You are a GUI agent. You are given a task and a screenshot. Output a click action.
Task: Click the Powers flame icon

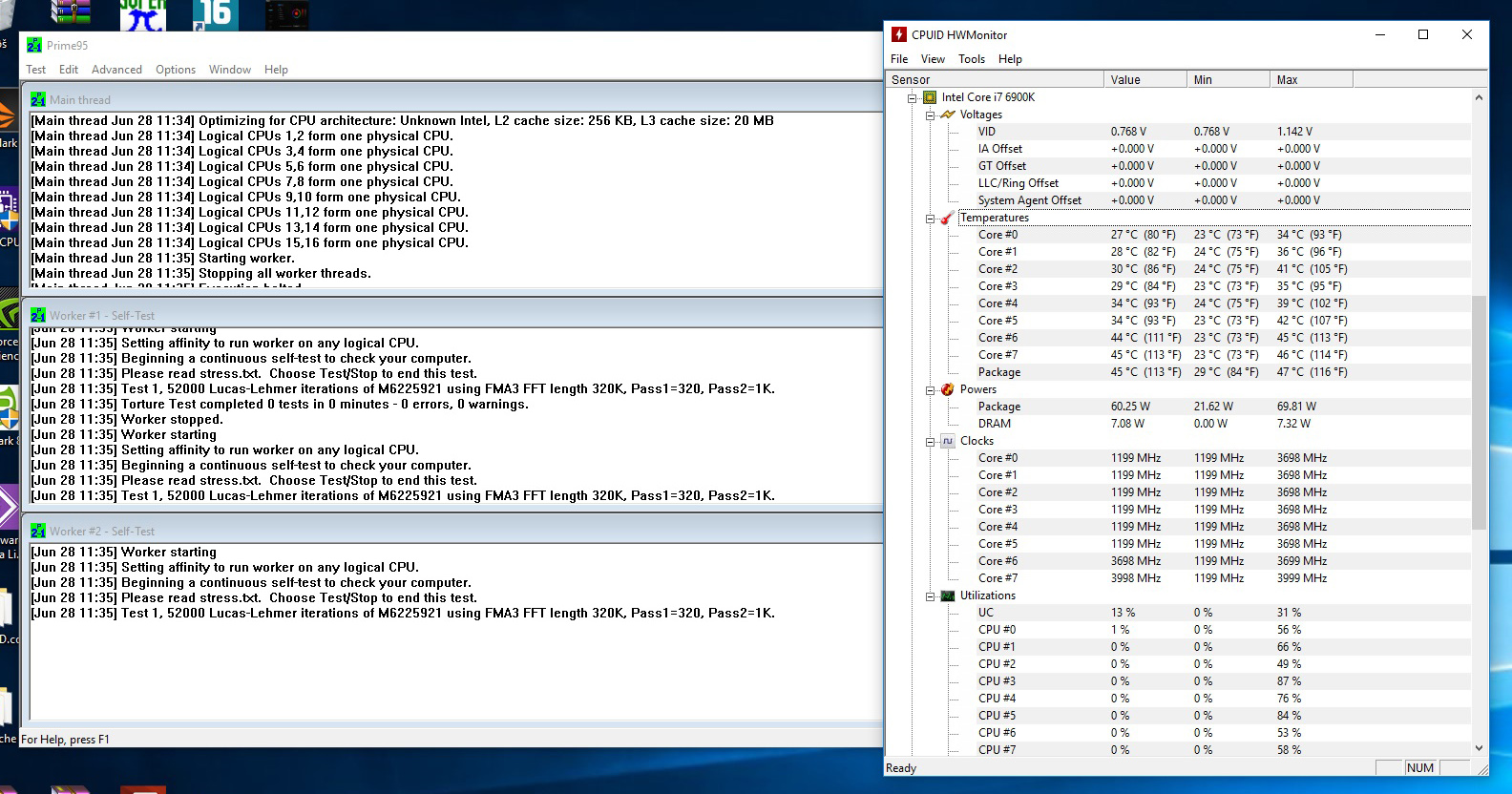point(947,389)
